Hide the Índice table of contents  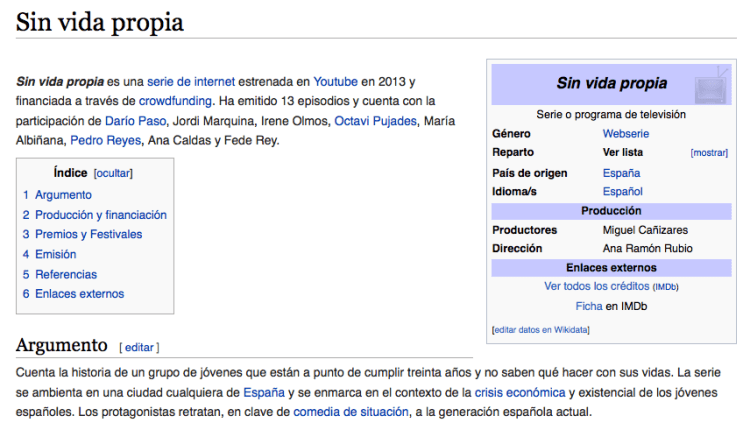(x=113, y=173)
